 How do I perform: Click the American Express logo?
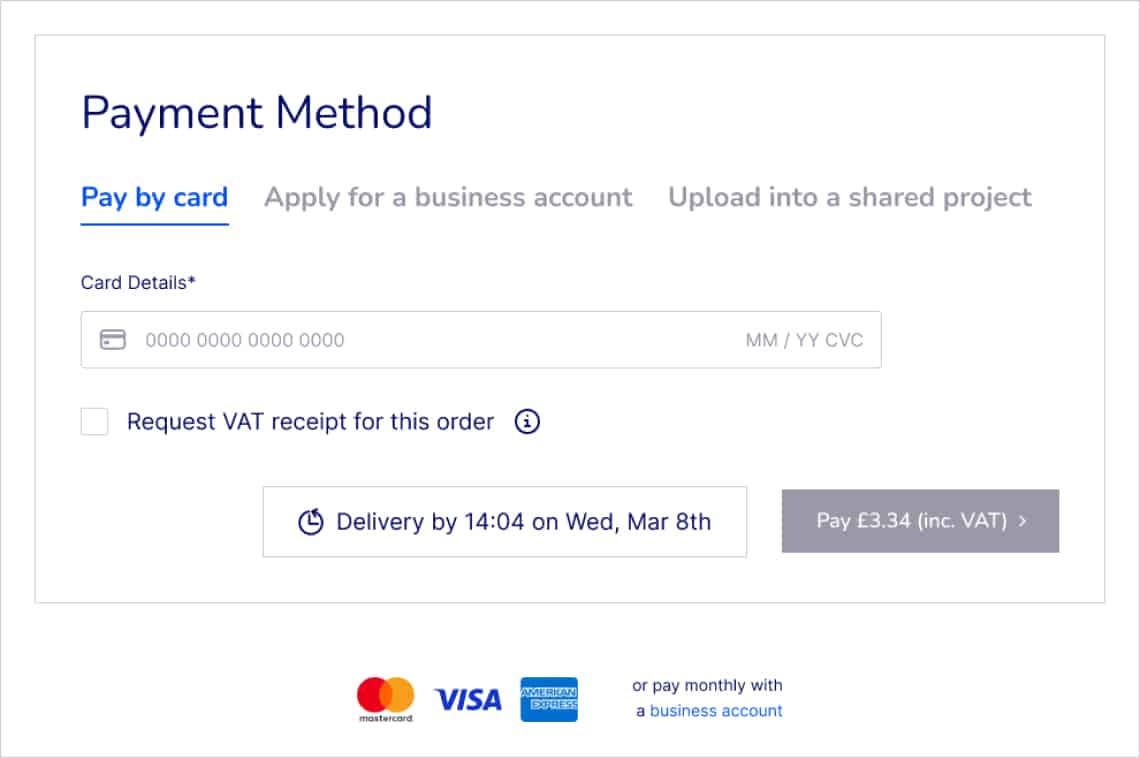[x=549, y=699]
